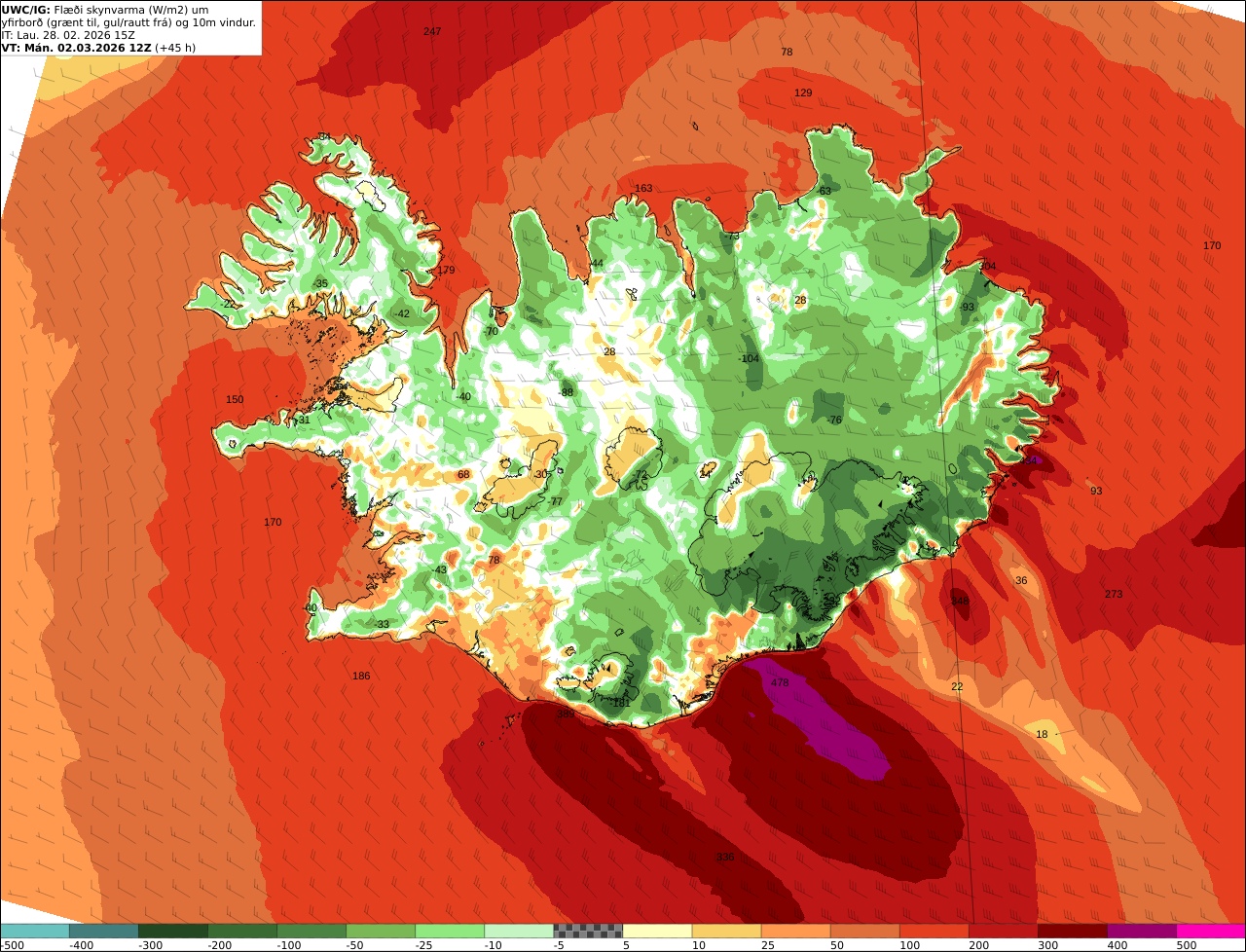
Task: Click the map value 186 southwest of Iceland
Action: pyautogui.click(x=361, y=677)
